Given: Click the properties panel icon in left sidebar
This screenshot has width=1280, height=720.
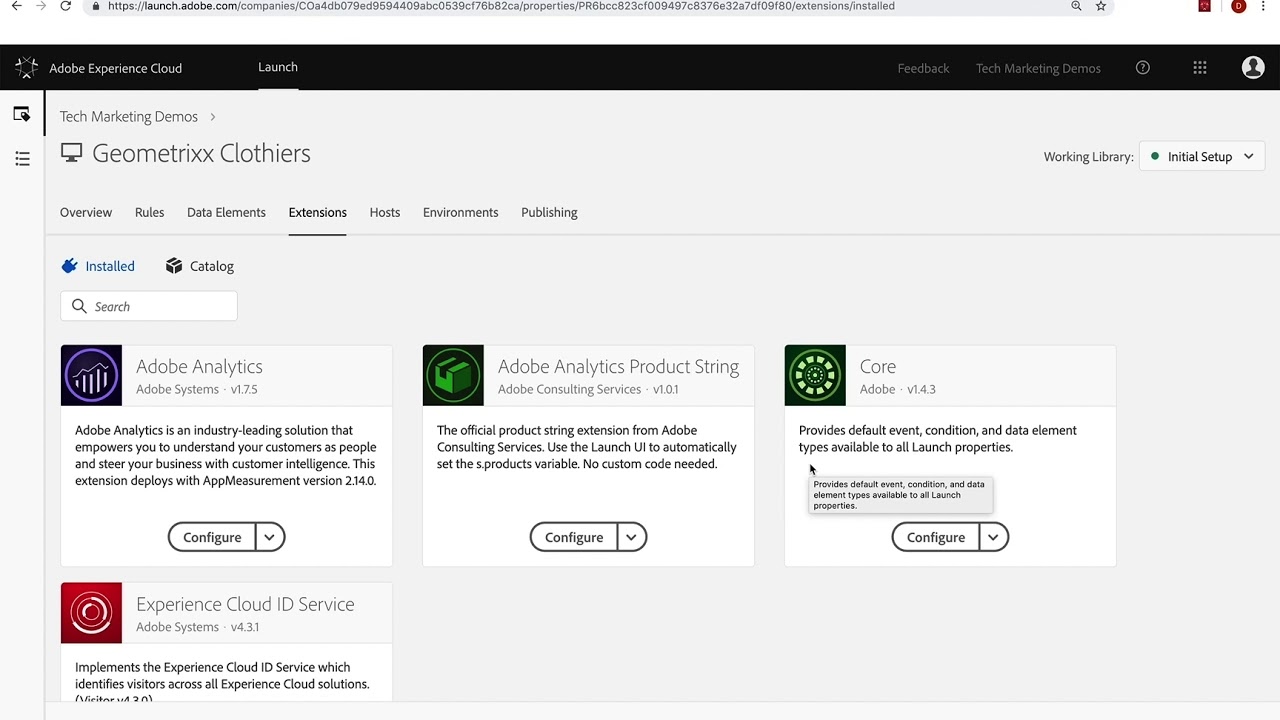Looking at the screenshot, I should click(22, 114).
